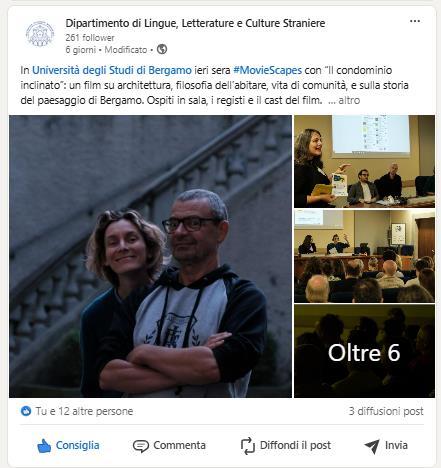This screenshot has width=441, height=468.
Task: Open photo of audience facing panel
Action: (x=364, y=256)
